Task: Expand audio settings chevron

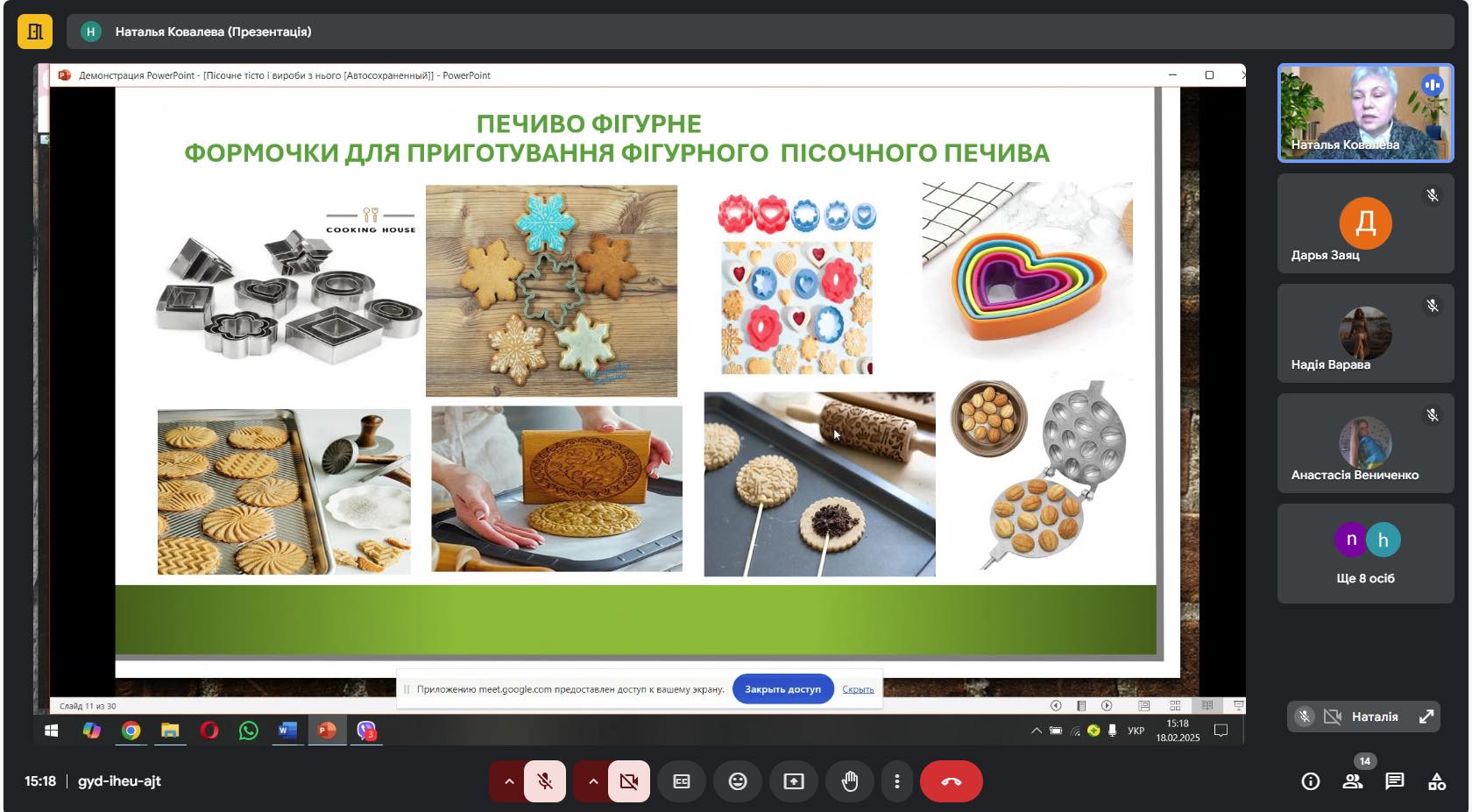Action: [x=508, y=781]
